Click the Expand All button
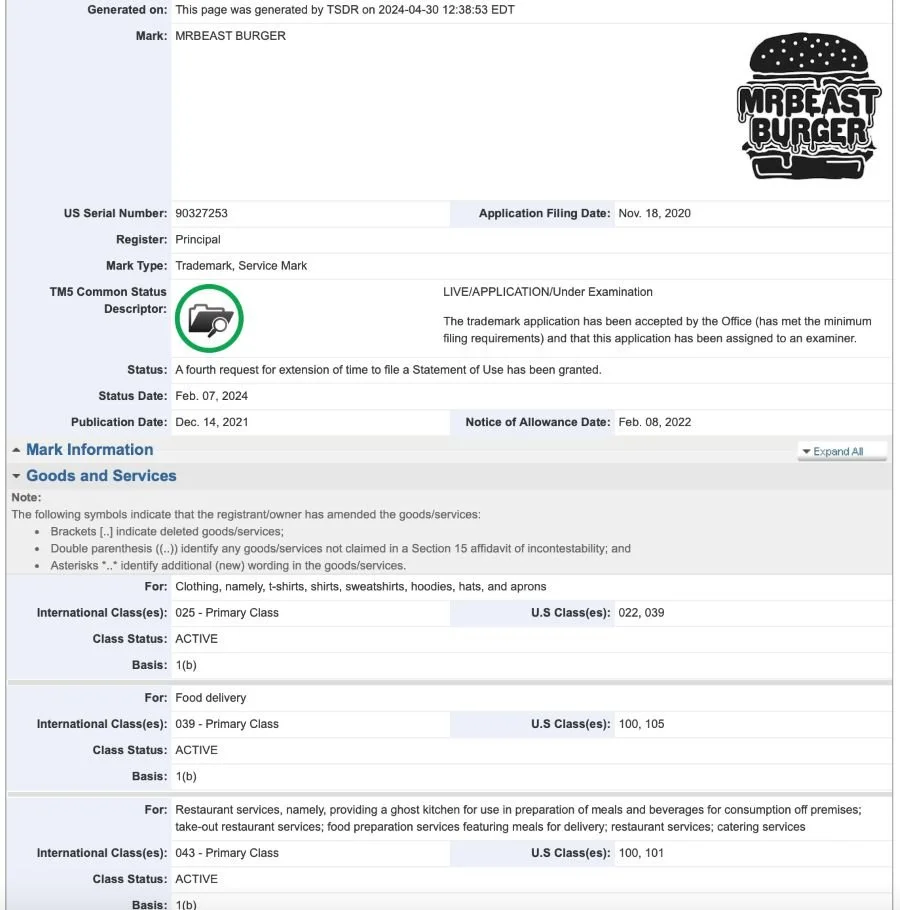The width and height of the screenshot is (900, 910). 842,452
